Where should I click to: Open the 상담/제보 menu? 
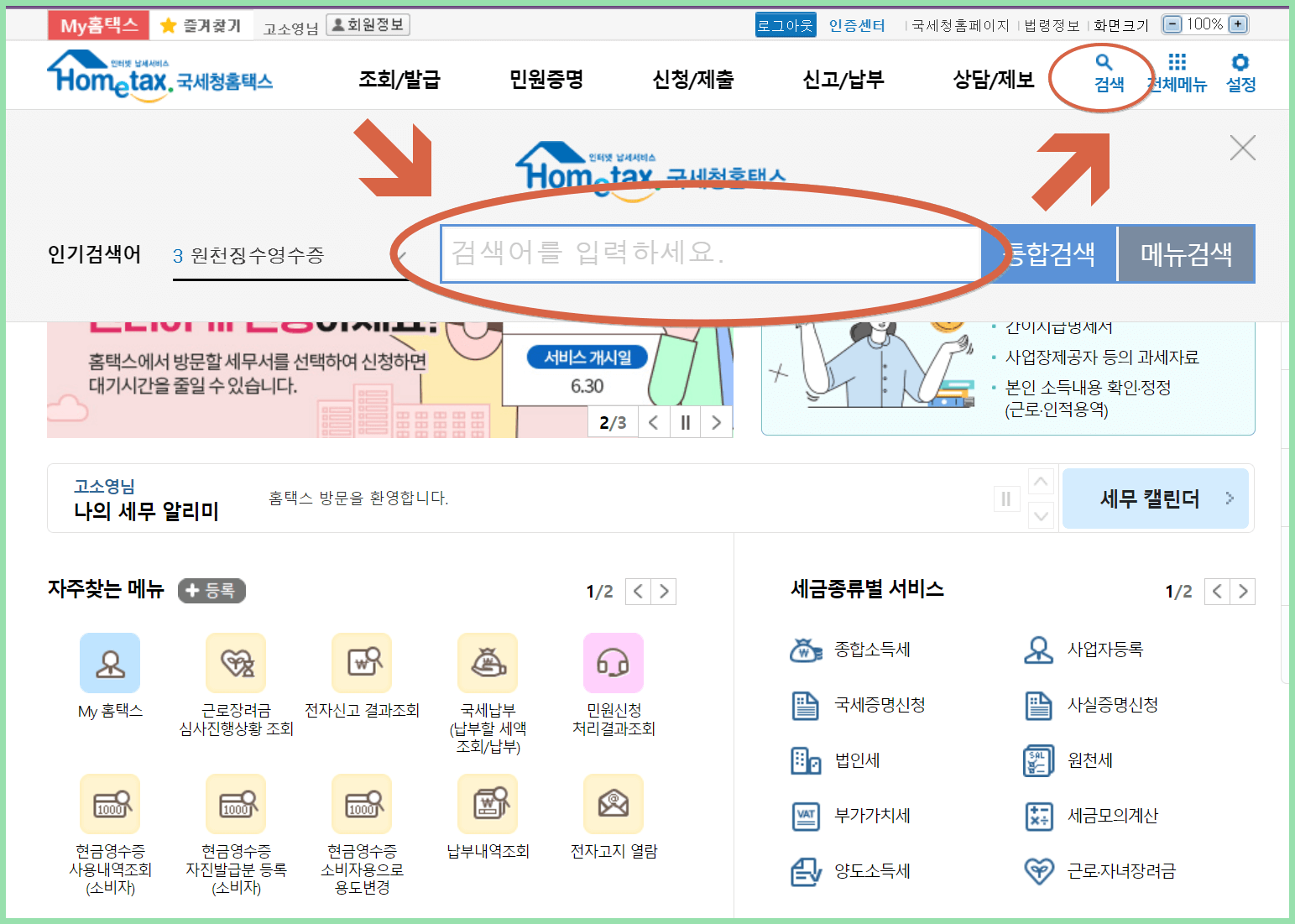[994, 80]
